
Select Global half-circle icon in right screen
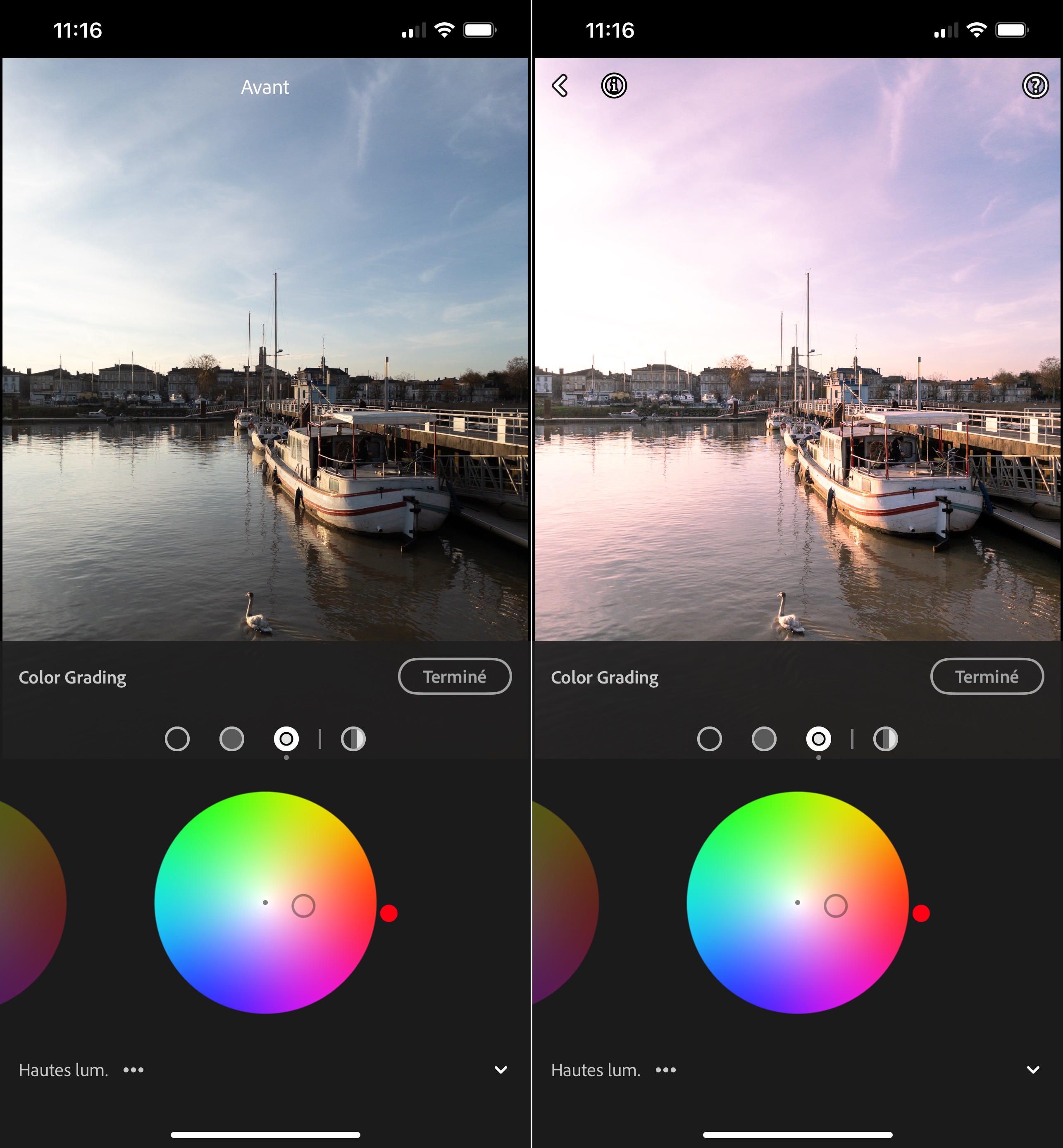pos(885,738)
